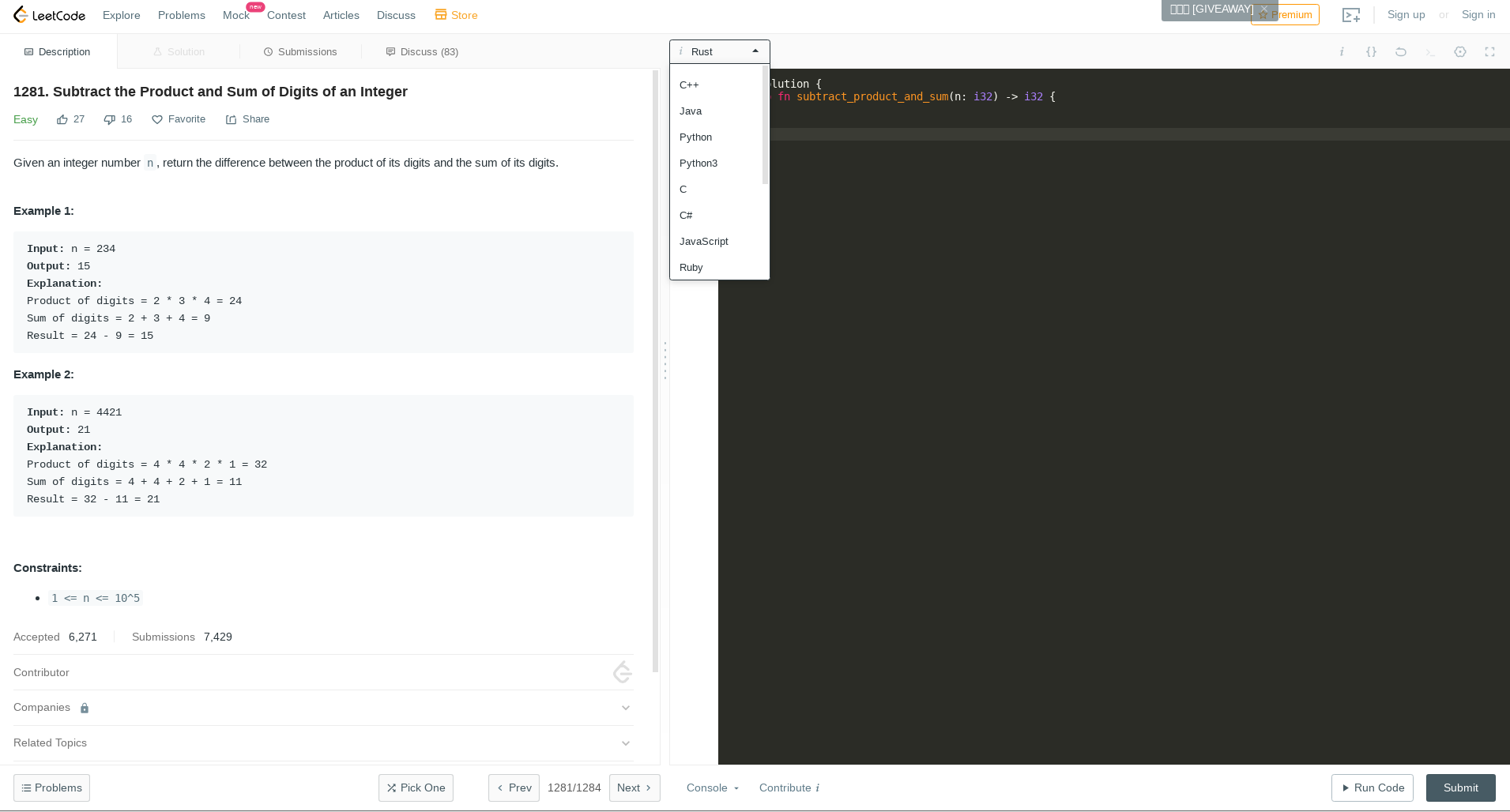This screenshot has height=812, width=1510.
Task: Click the Premium button
Action: [1285, 15]
